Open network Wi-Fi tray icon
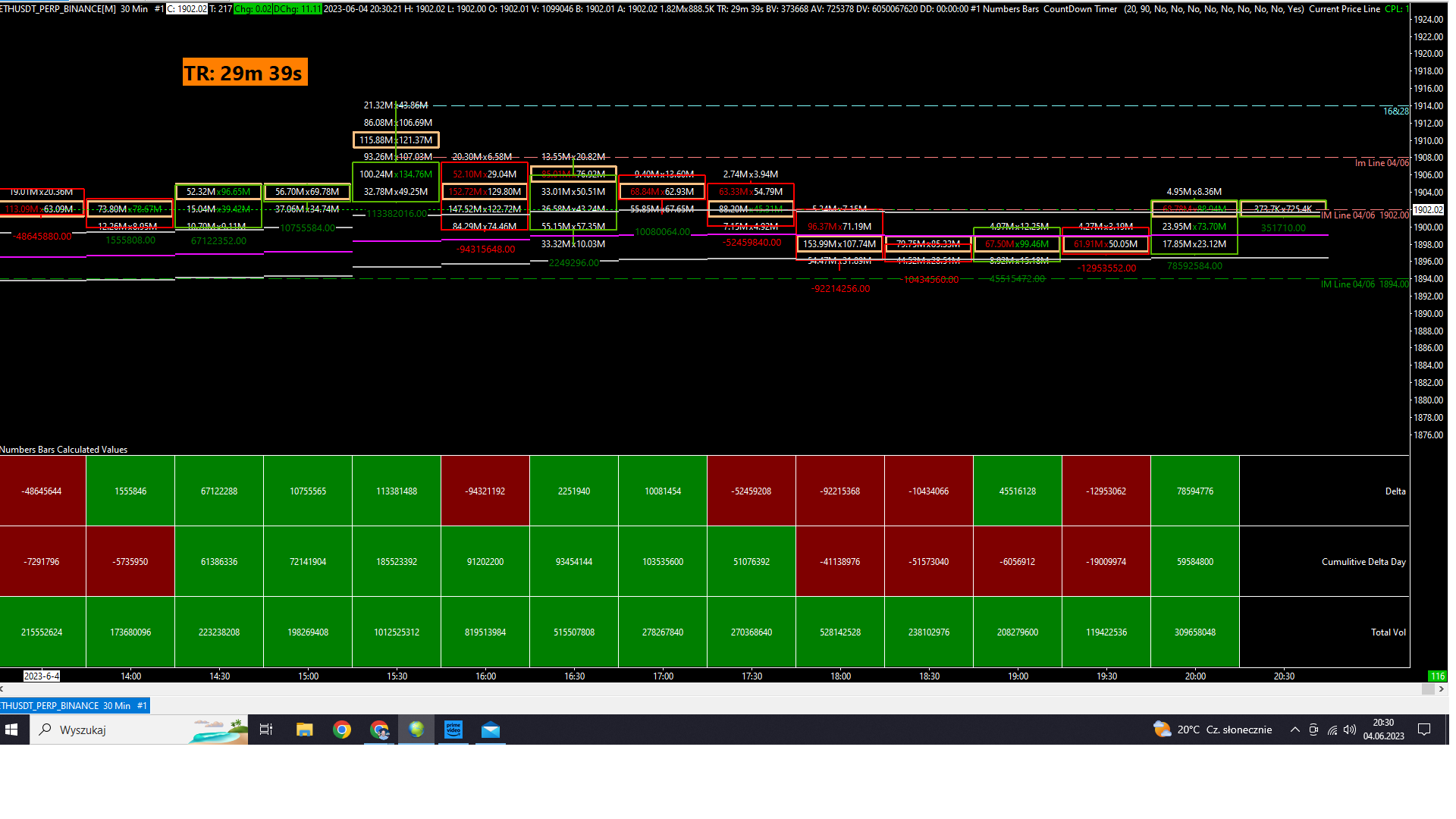Image resolution: width=1456 pixels, height=819 pixels. click(1332, 730)
